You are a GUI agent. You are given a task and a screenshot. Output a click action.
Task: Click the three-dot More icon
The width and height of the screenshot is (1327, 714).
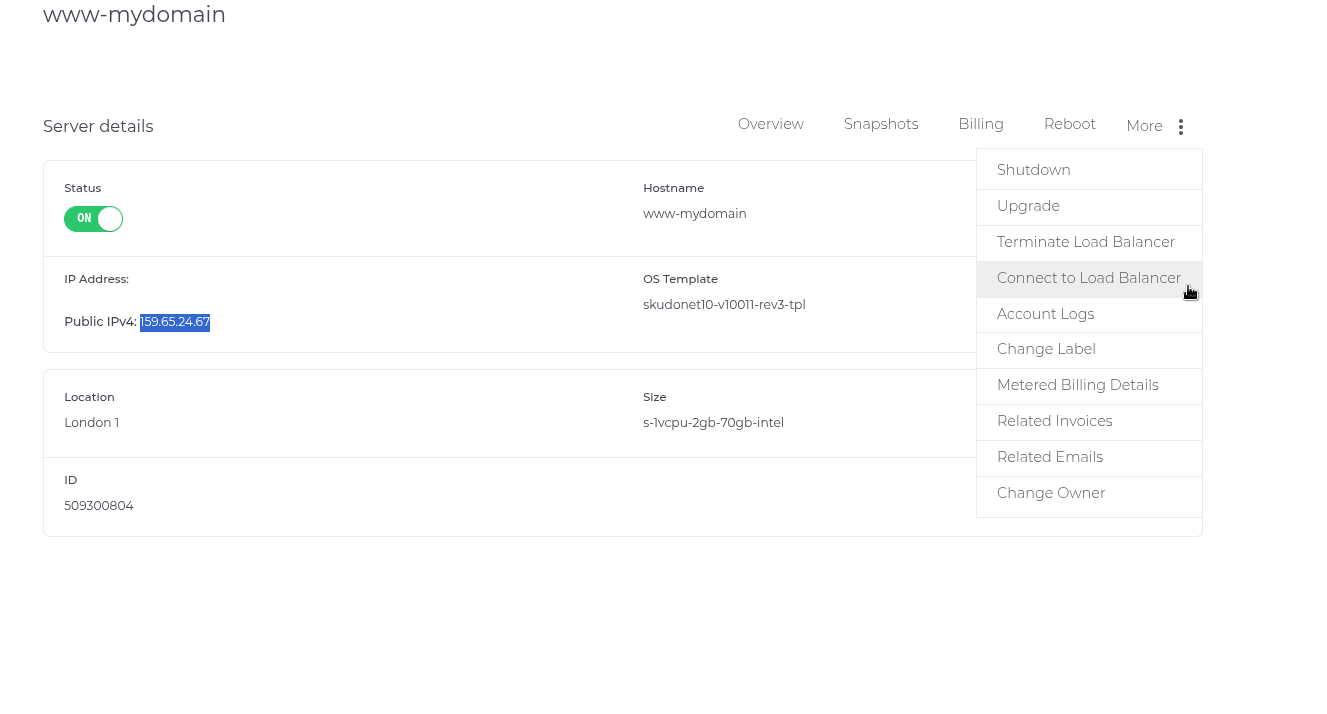pos(1181,127)
